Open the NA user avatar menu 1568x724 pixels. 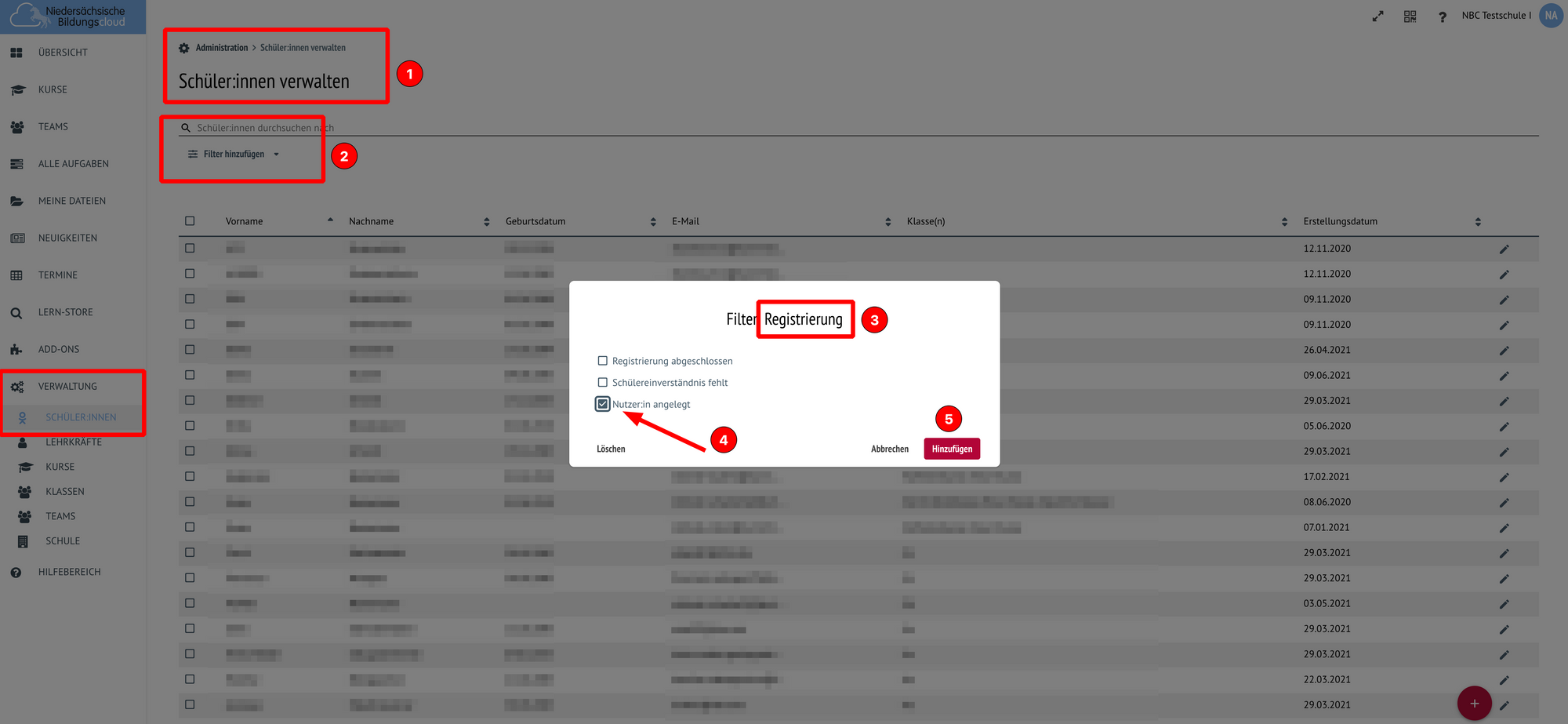(x=1550, y=16)
